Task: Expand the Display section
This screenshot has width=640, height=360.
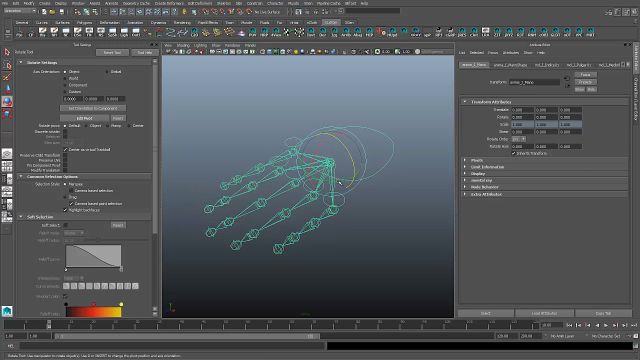Action: (464, 173)
